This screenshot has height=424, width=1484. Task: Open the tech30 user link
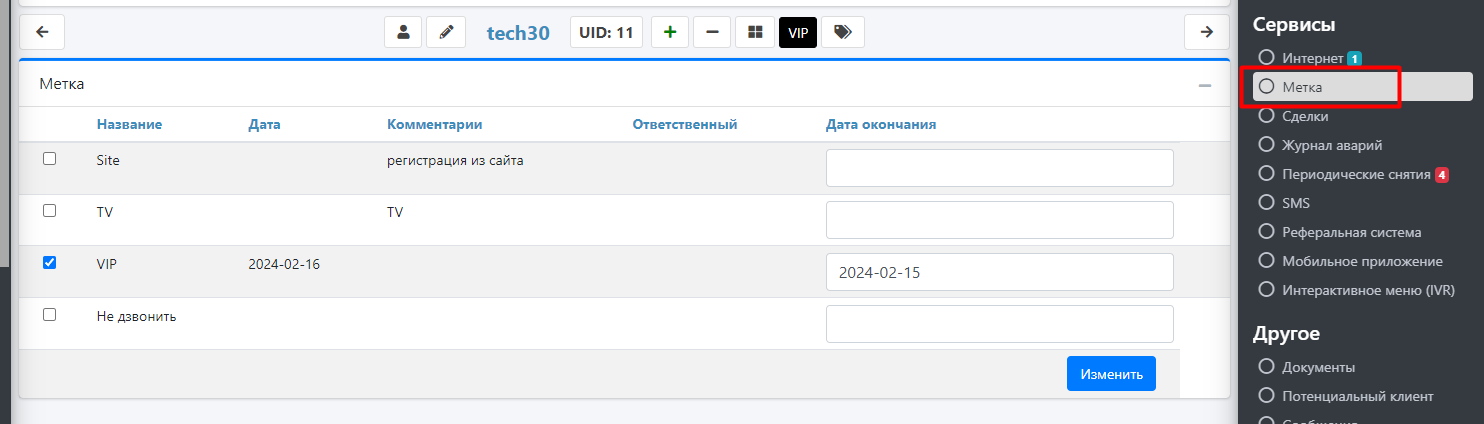tap(518, 32)
